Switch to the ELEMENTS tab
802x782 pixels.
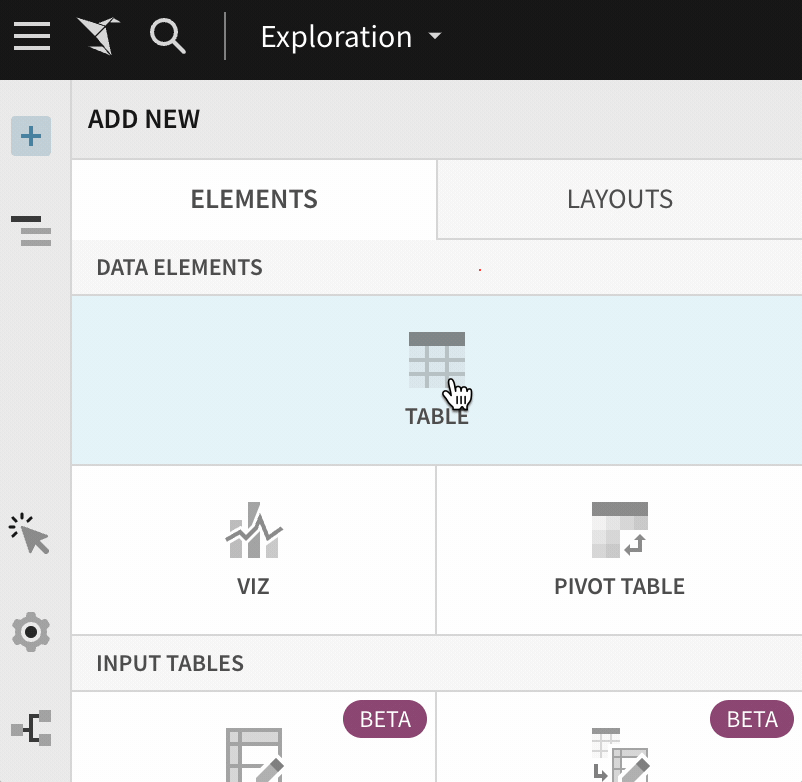tap(253, 199)
